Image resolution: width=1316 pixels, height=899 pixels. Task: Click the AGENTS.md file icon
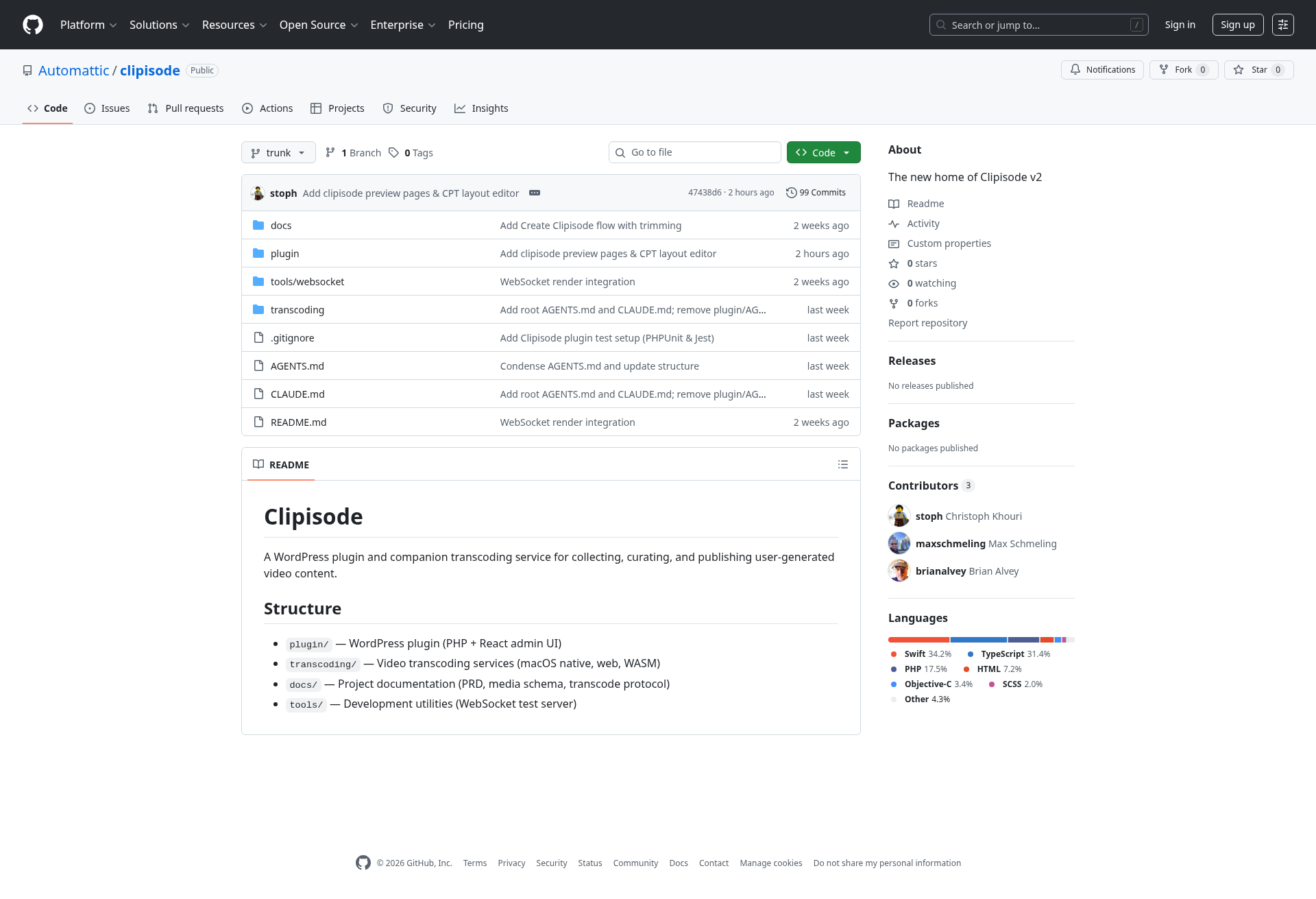coord(258,365)
